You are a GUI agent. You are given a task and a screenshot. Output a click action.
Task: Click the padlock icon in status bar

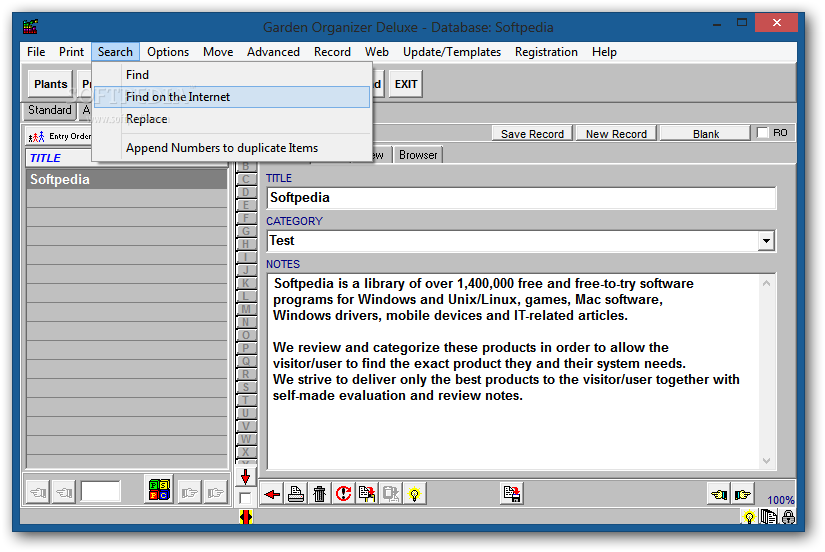click(x=788, y=517)
